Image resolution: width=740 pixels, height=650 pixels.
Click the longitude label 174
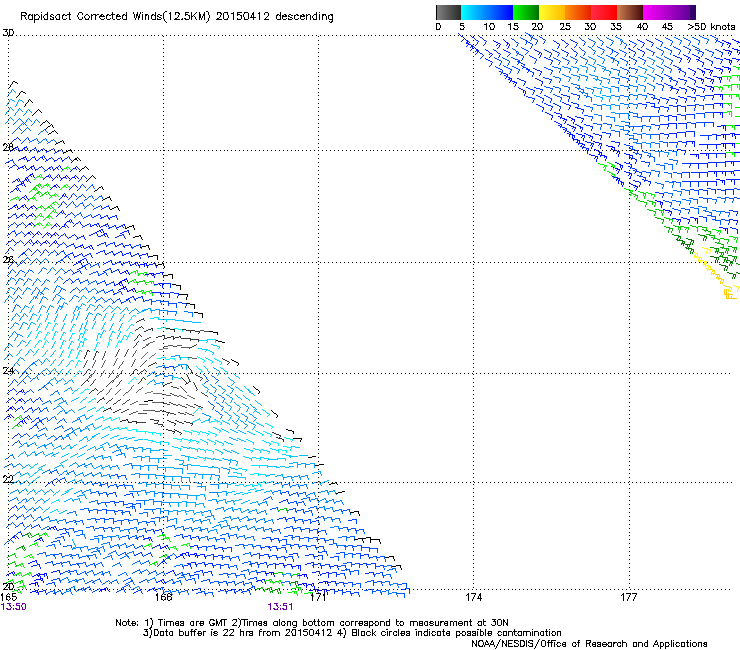pos(473,597)
